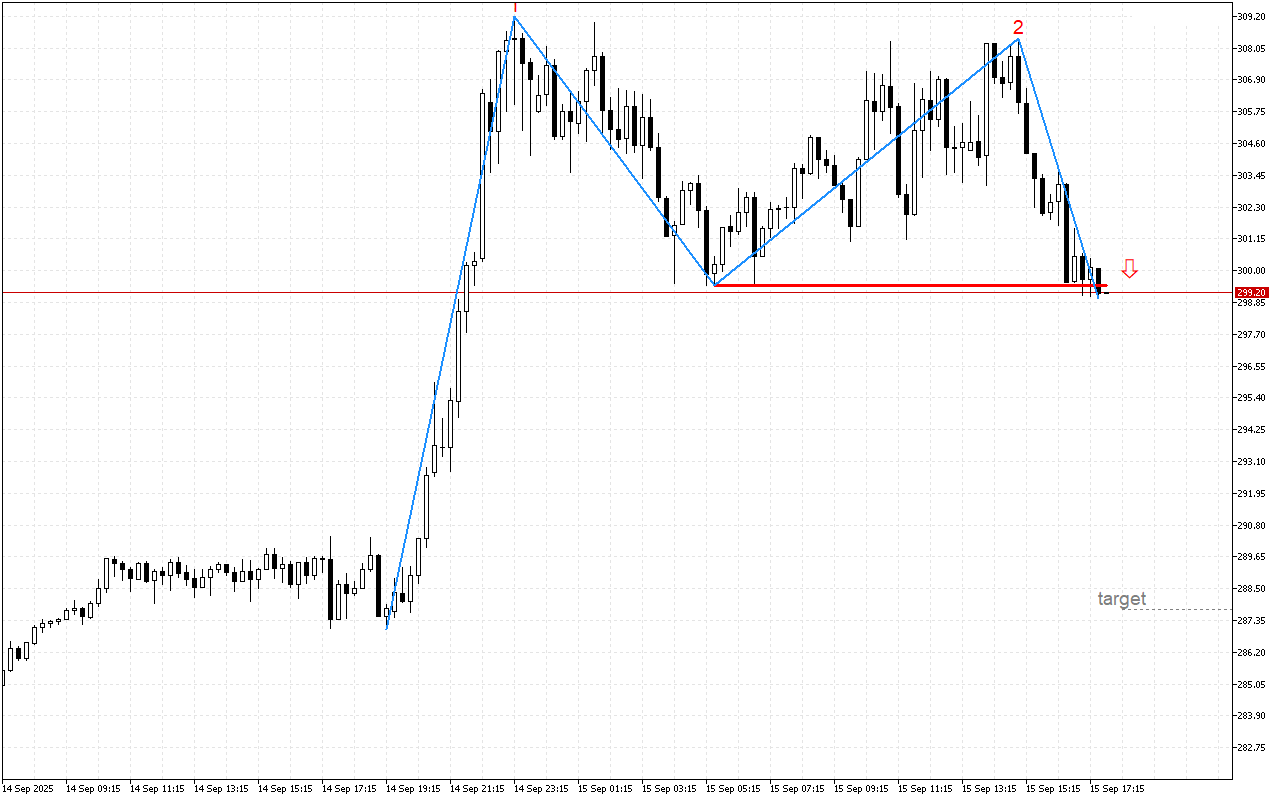This screenshot has width=1280, height=800.
Task: Select the 15 Sep 01:15 time label
Action: [605, 788]
